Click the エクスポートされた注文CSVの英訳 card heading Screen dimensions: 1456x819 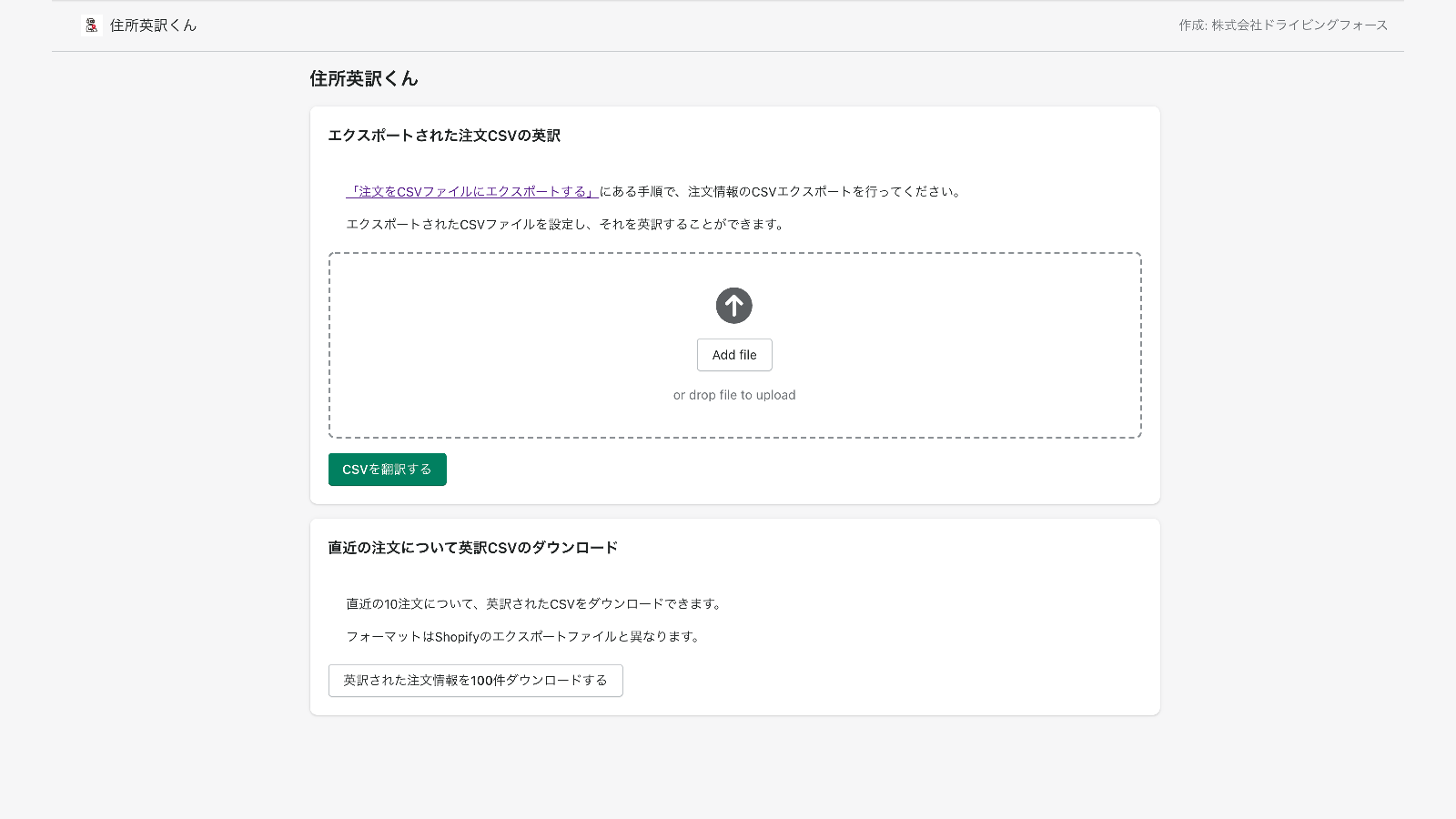[x=444, y=136]
